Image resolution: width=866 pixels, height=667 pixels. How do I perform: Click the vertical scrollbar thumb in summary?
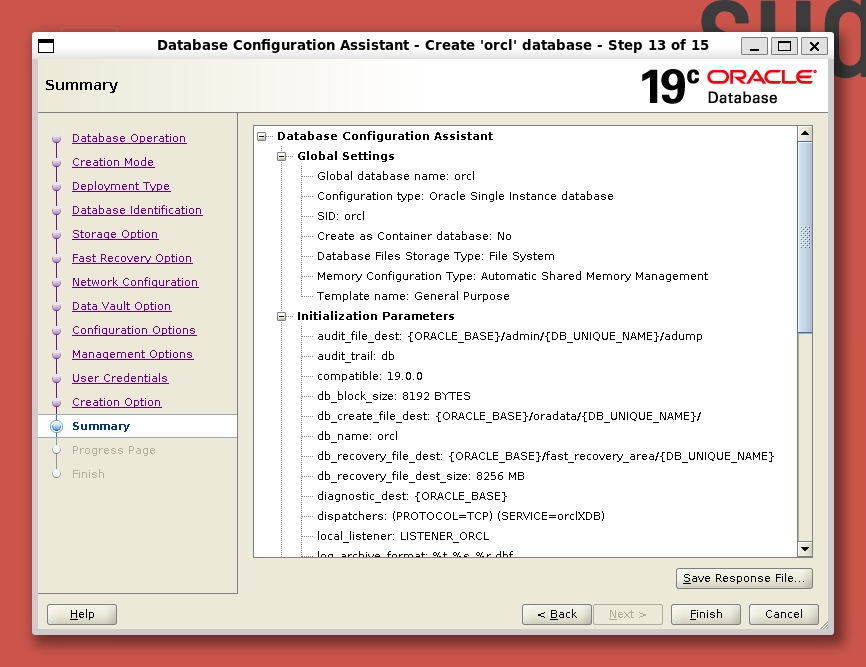805,236
